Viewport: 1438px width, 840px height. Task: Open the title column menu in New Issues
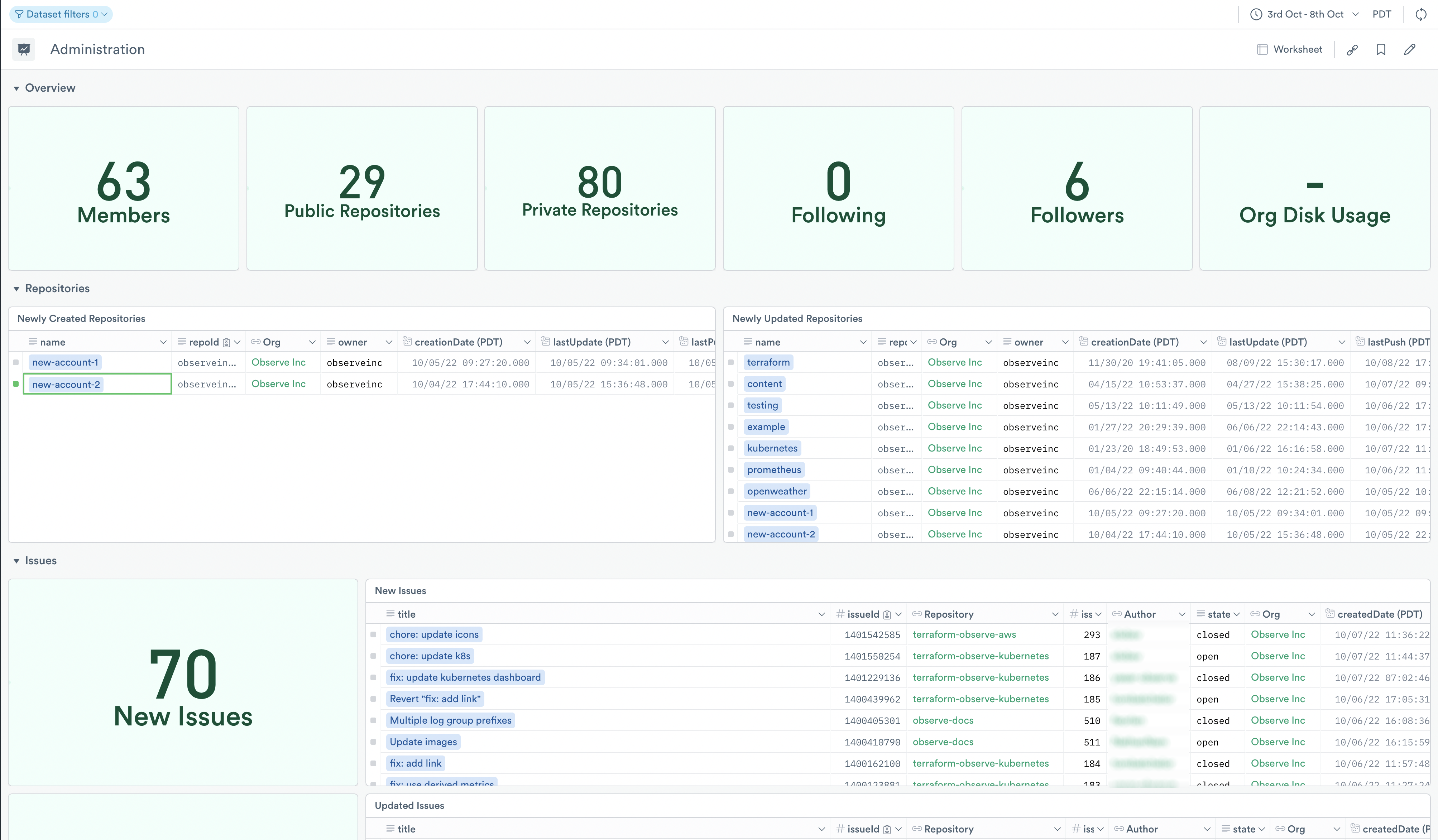(x=821, y=614)
